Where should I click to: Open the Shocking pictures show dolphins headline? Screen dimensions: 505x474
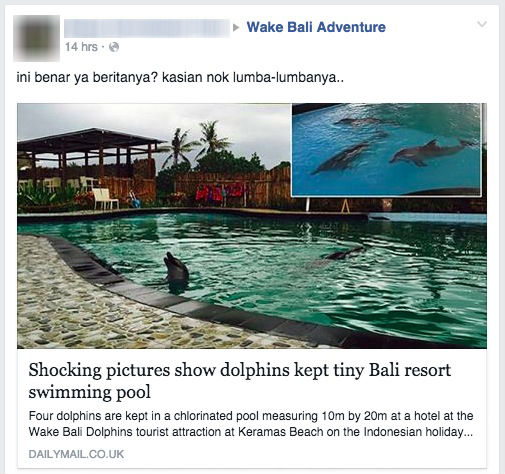pos(239,381)
